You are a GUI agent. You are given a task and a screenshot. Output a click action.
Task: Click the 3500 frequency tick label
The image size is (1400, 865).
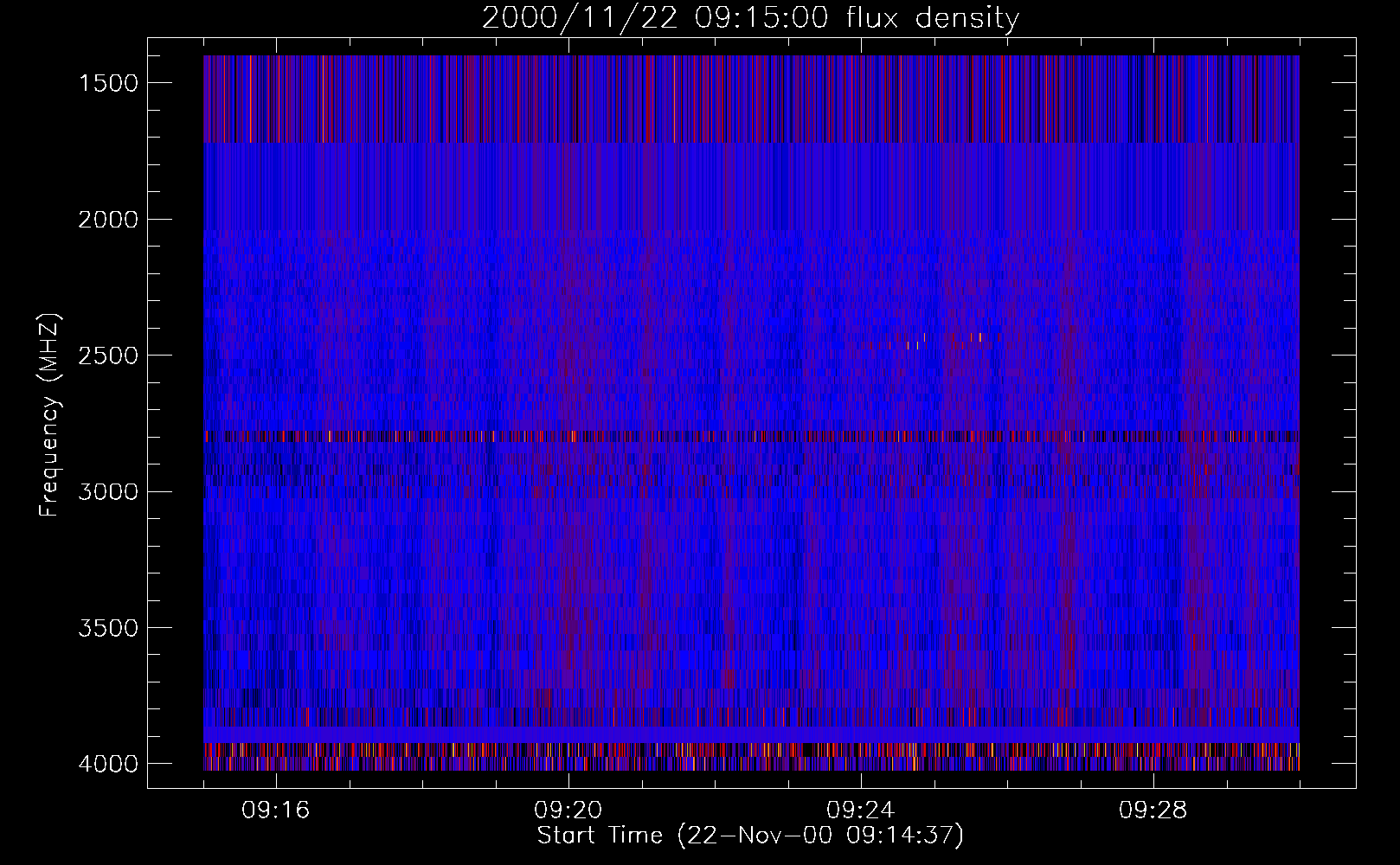tap(108, 628)
